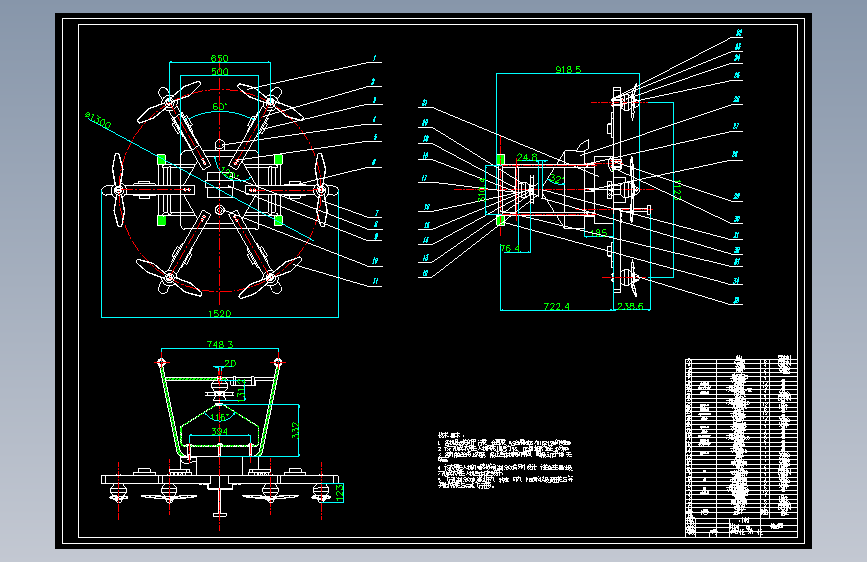
Task: Click the 748.3 dimension in front view
Action: 220,344
